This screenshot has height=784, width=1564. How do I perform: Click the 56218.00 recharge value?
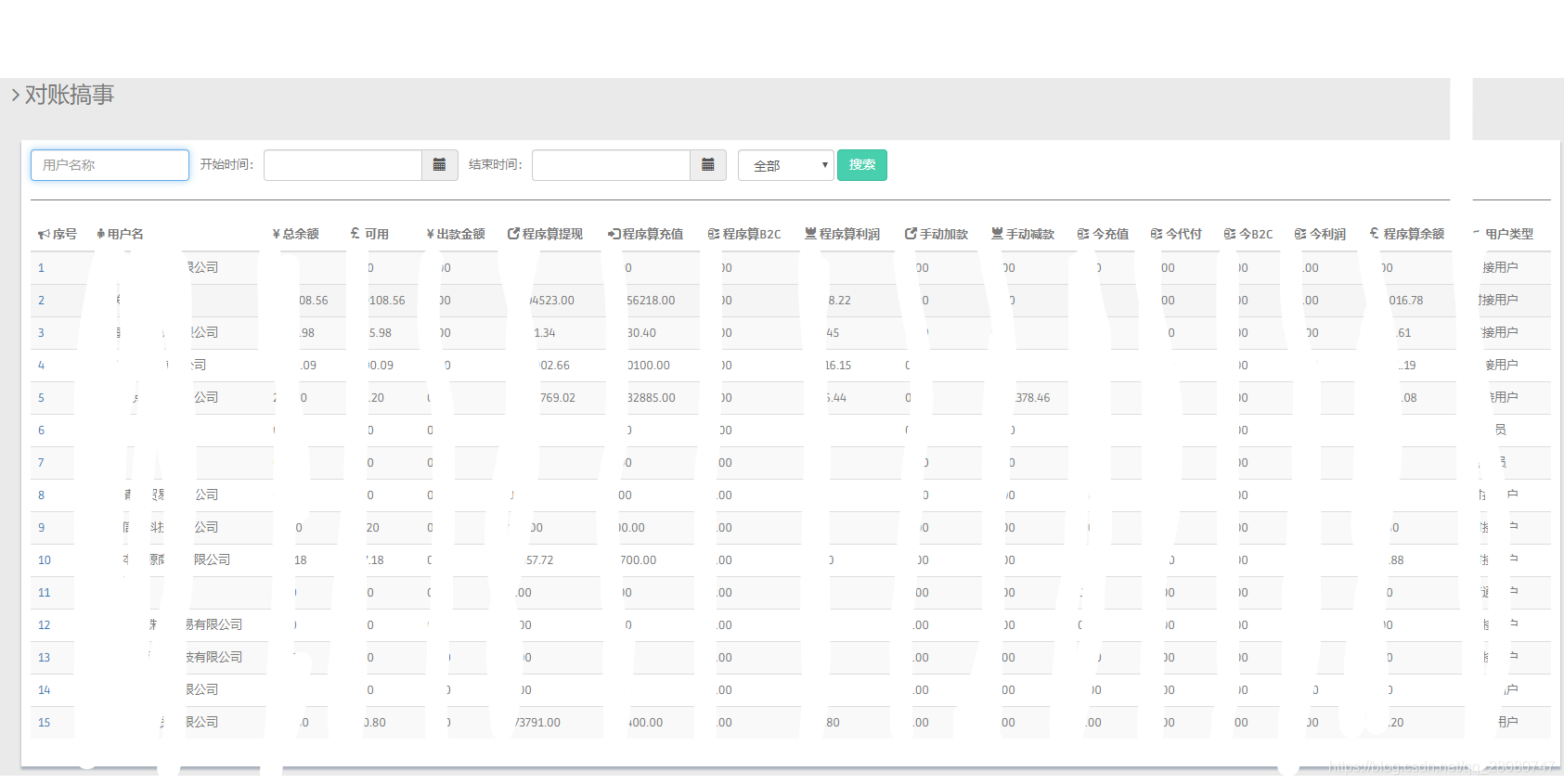point(651,301)
